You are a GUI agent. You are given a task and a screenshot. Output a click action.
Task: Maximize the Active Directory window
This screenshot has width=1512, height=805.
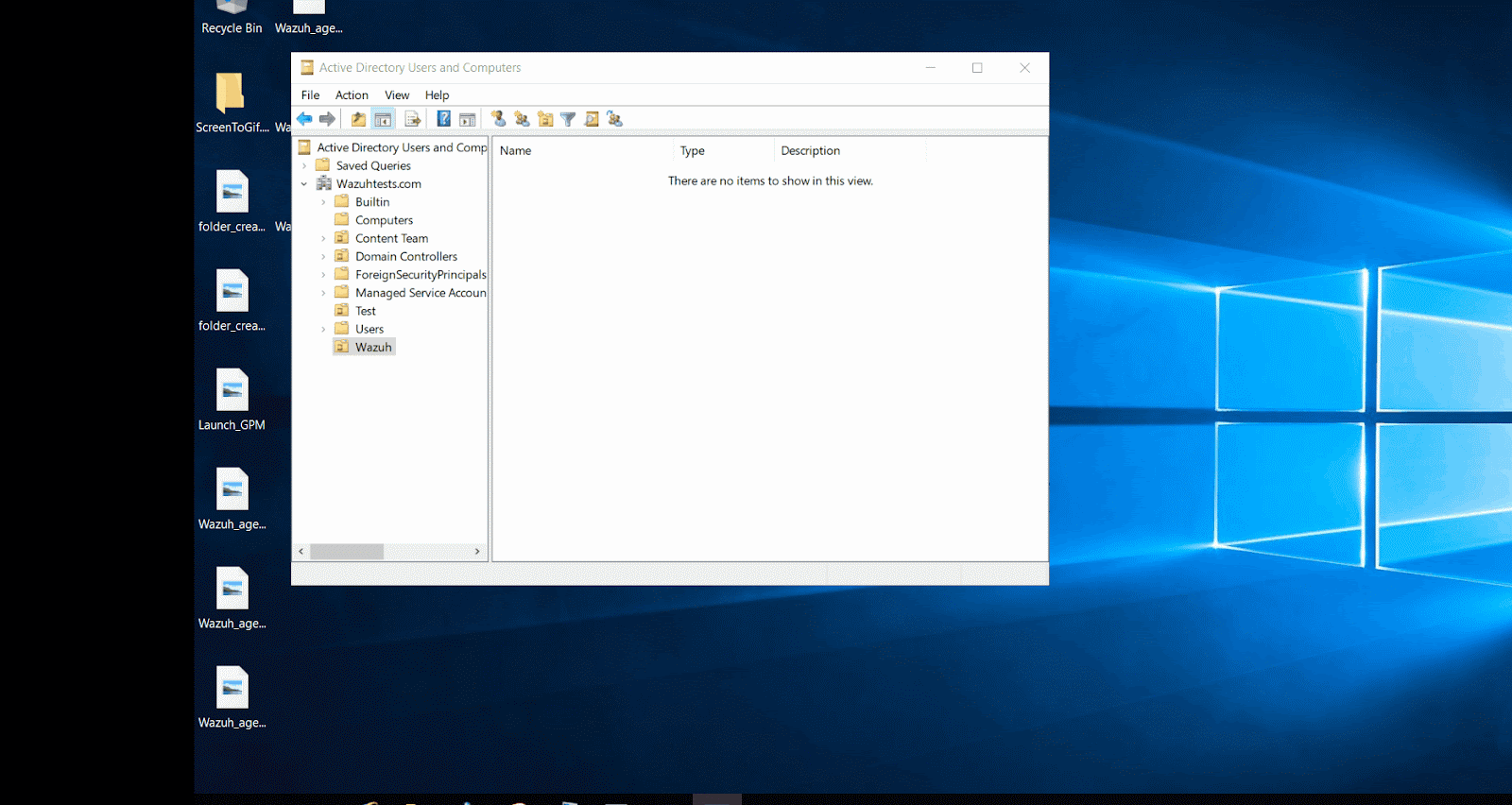[x=977, y=68]
